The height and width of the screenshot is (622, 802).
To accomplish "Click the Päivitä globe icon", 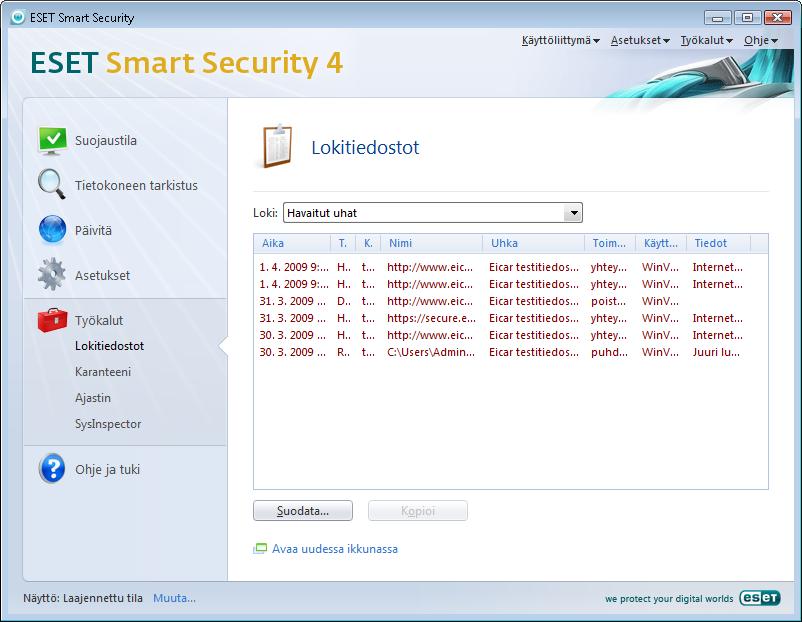I will (52, 230).
